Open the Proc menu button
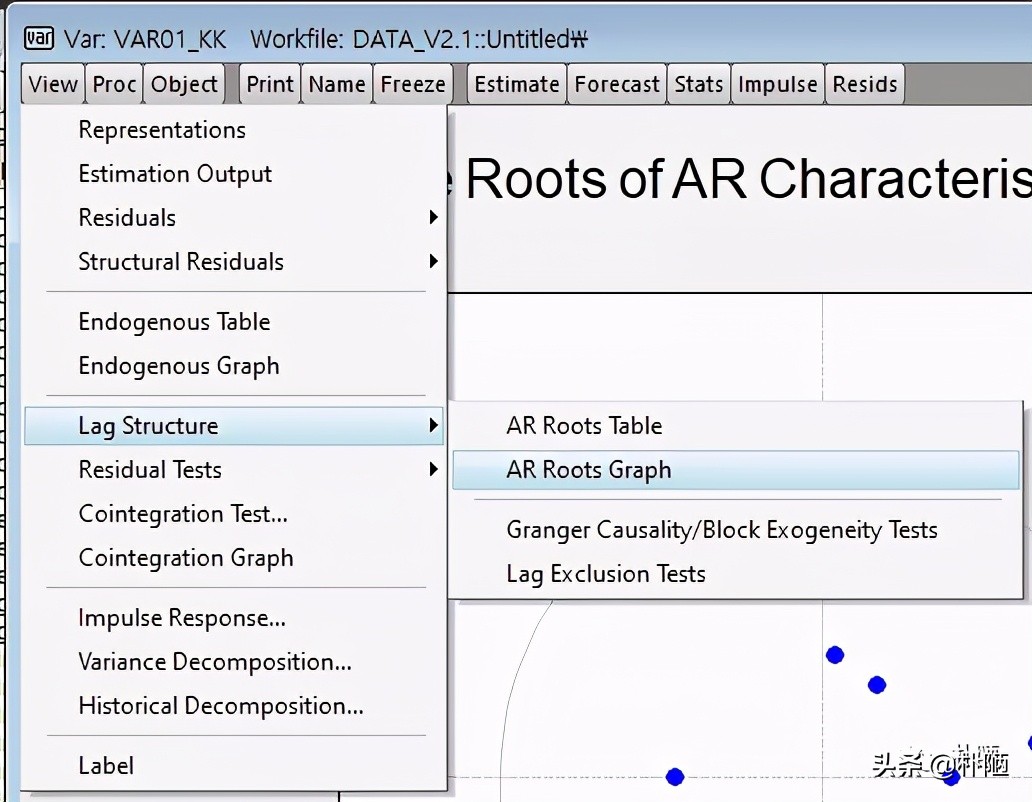The image size is (1032, 802). (x=114, y=84)
